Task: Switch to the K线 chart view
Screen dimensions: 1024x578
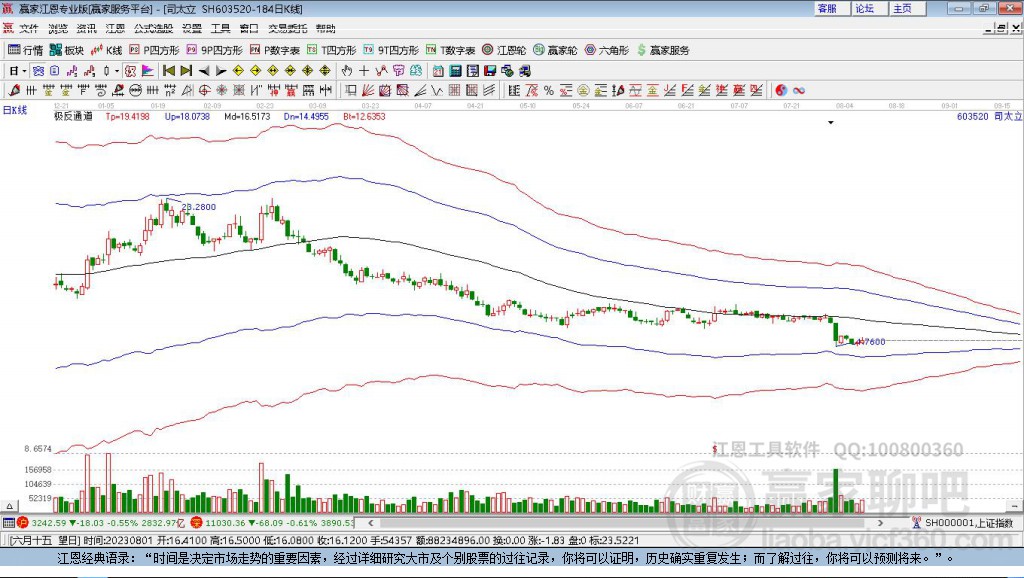Action: (106, 50)
